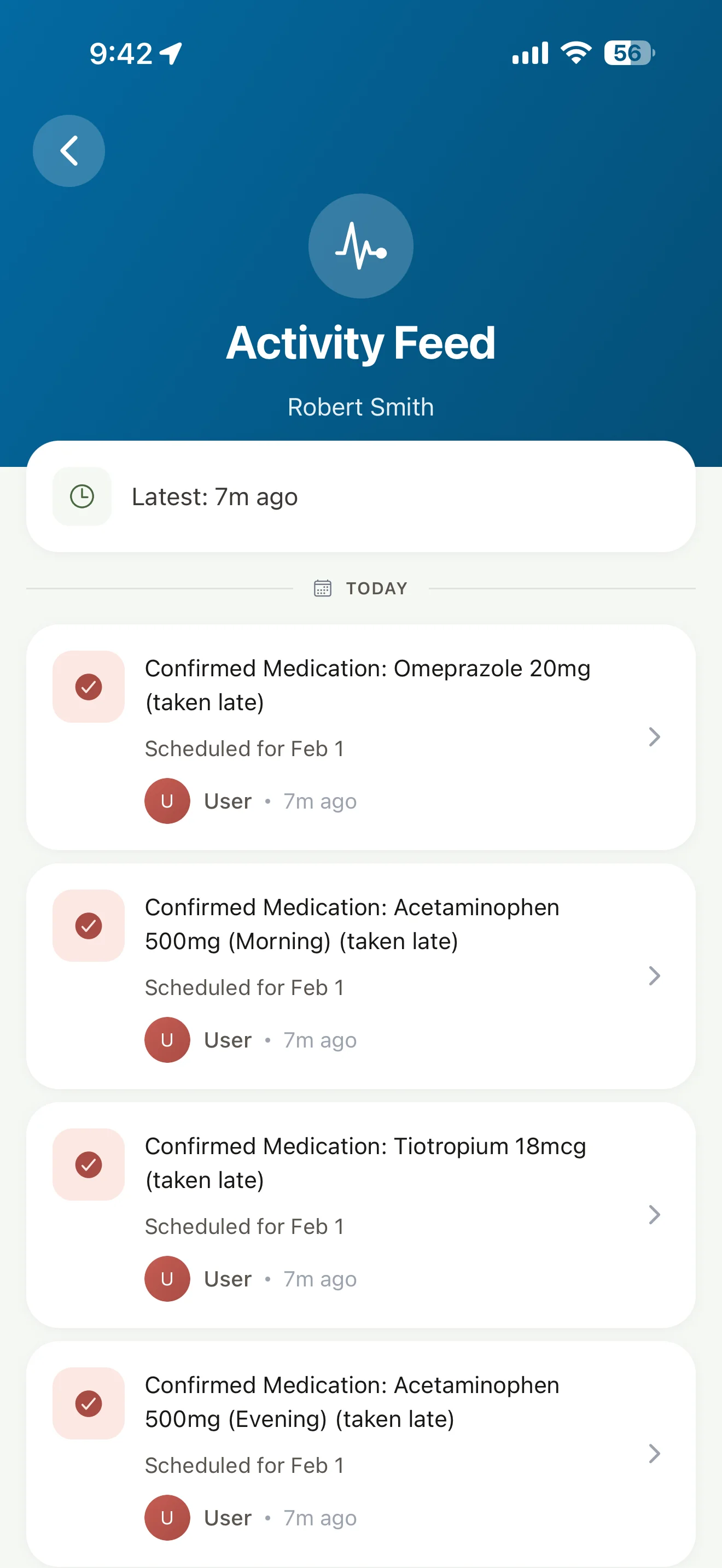
Task: Tap the Robert Smith patient name
Action: [x=361, y=407]
